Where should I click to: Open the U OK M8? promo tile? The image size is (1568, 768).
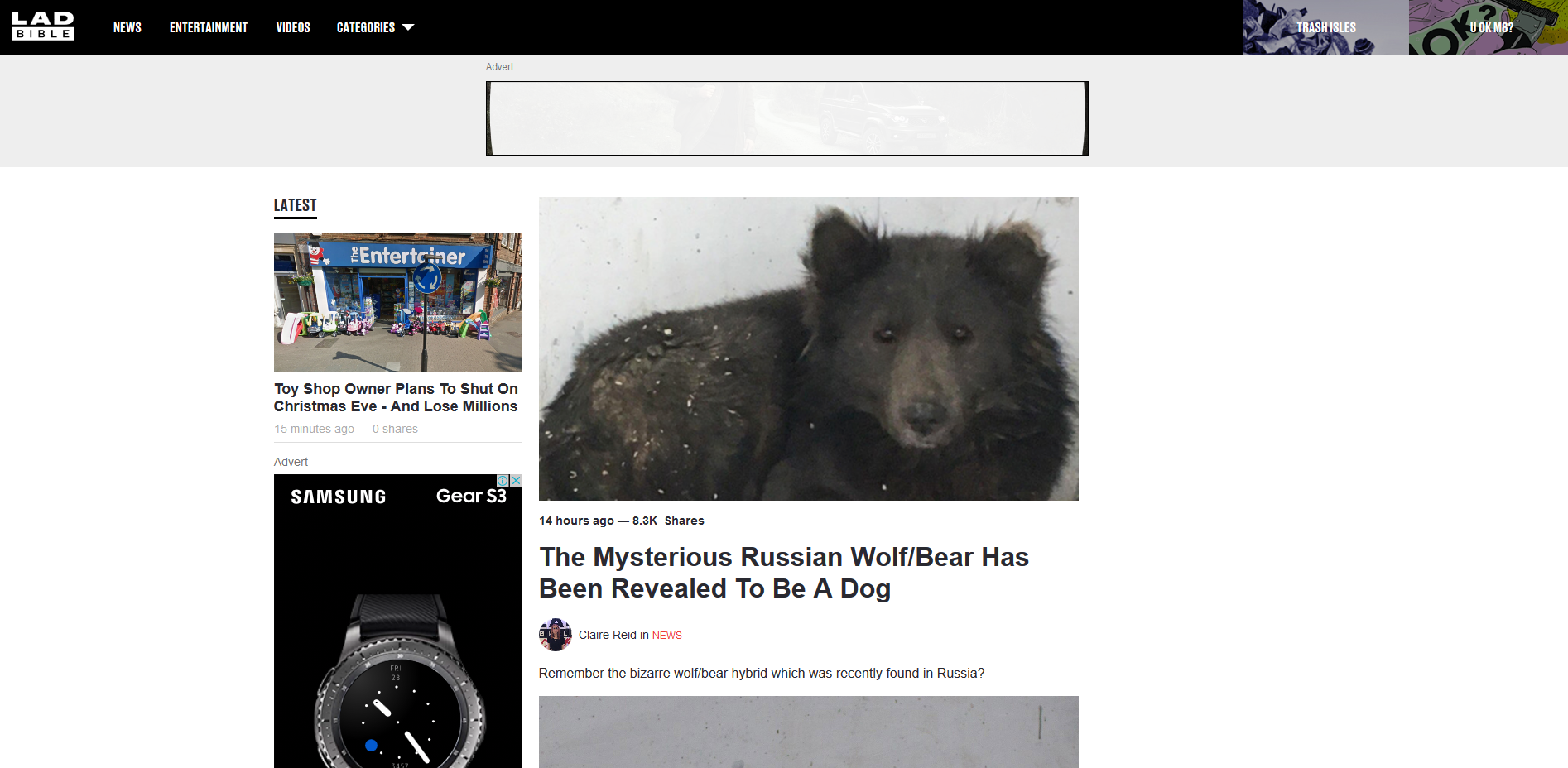tap(1490, 27)
